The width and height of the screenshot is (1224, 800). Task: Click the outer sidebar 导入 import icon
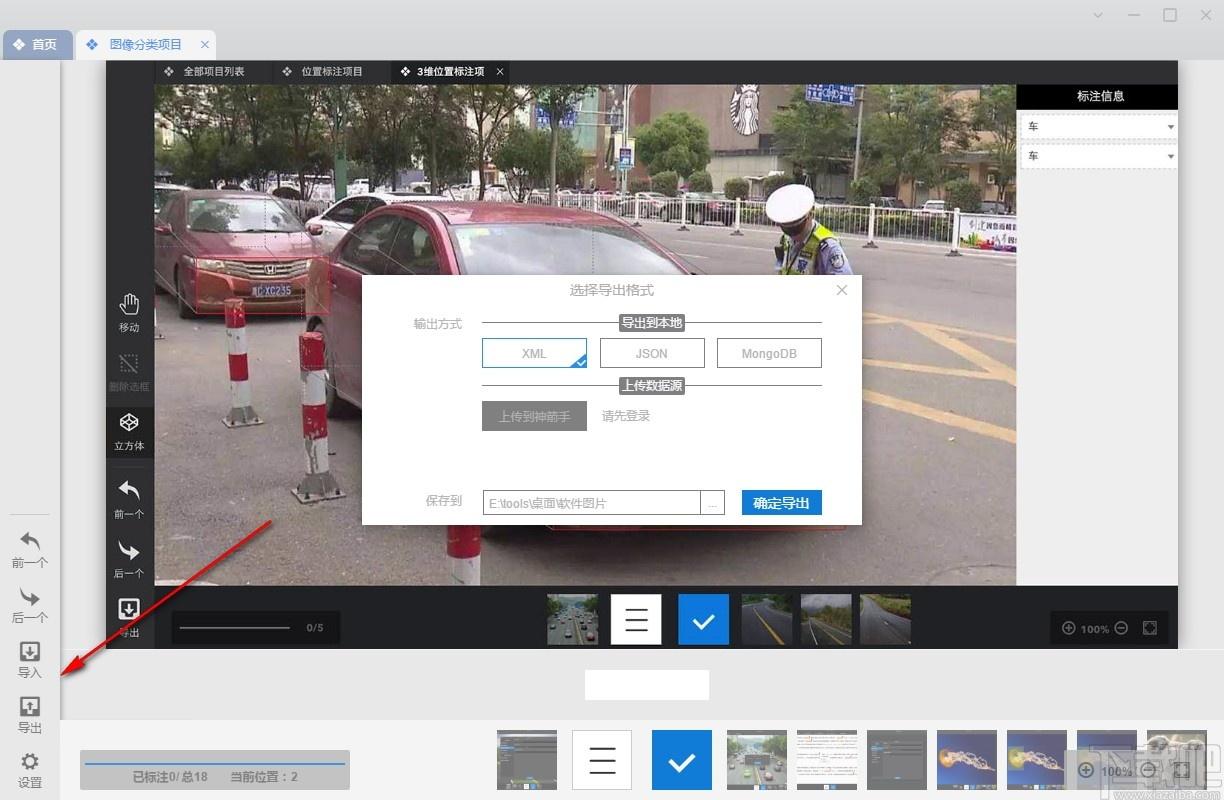pos(30,660)
